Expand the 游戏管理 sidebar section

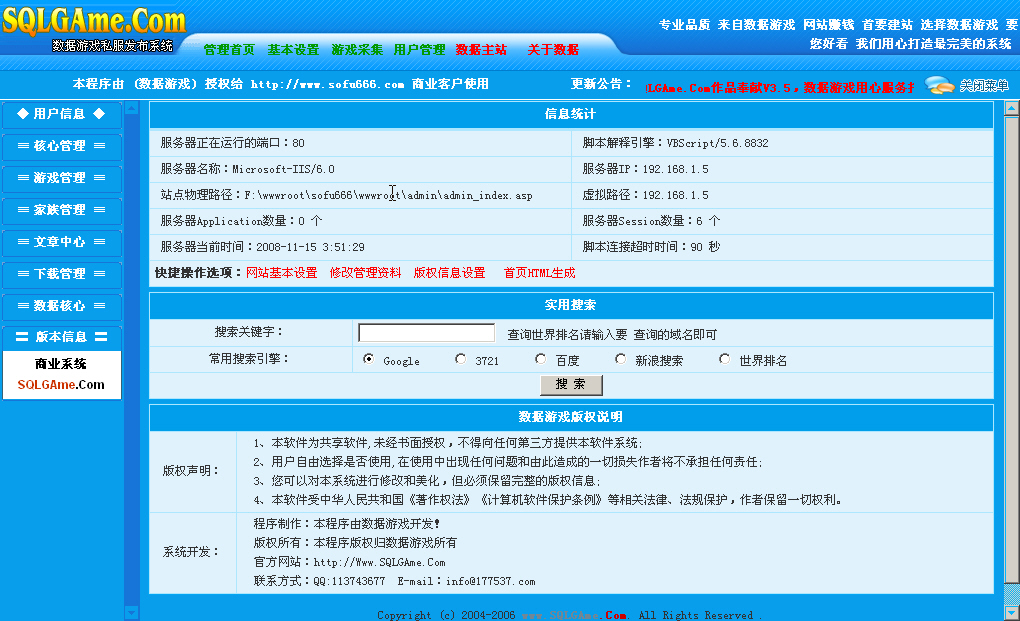tap(61, 178)
